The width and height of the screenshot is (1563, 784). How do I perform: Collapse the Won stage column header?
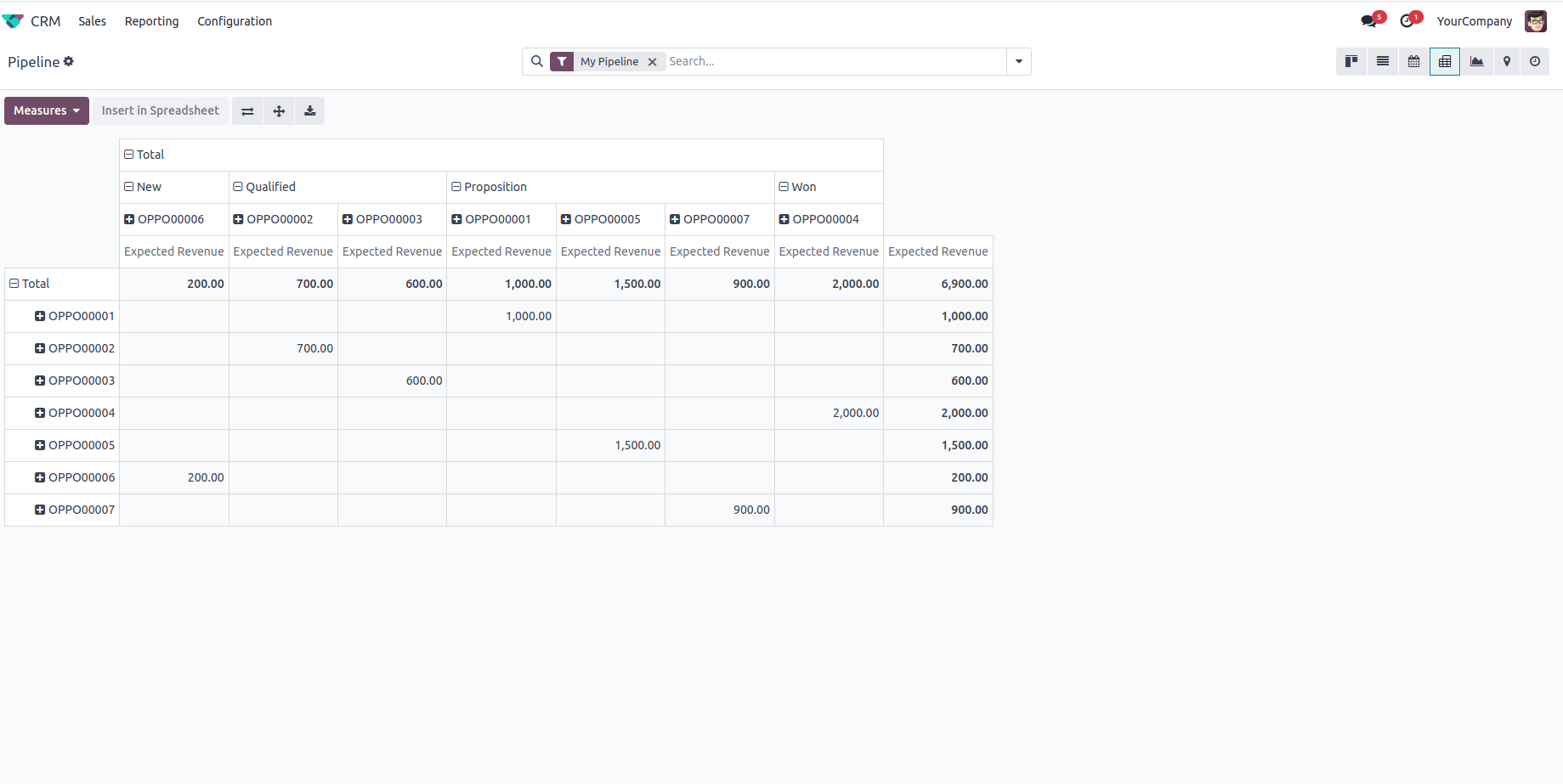(830, 187)
